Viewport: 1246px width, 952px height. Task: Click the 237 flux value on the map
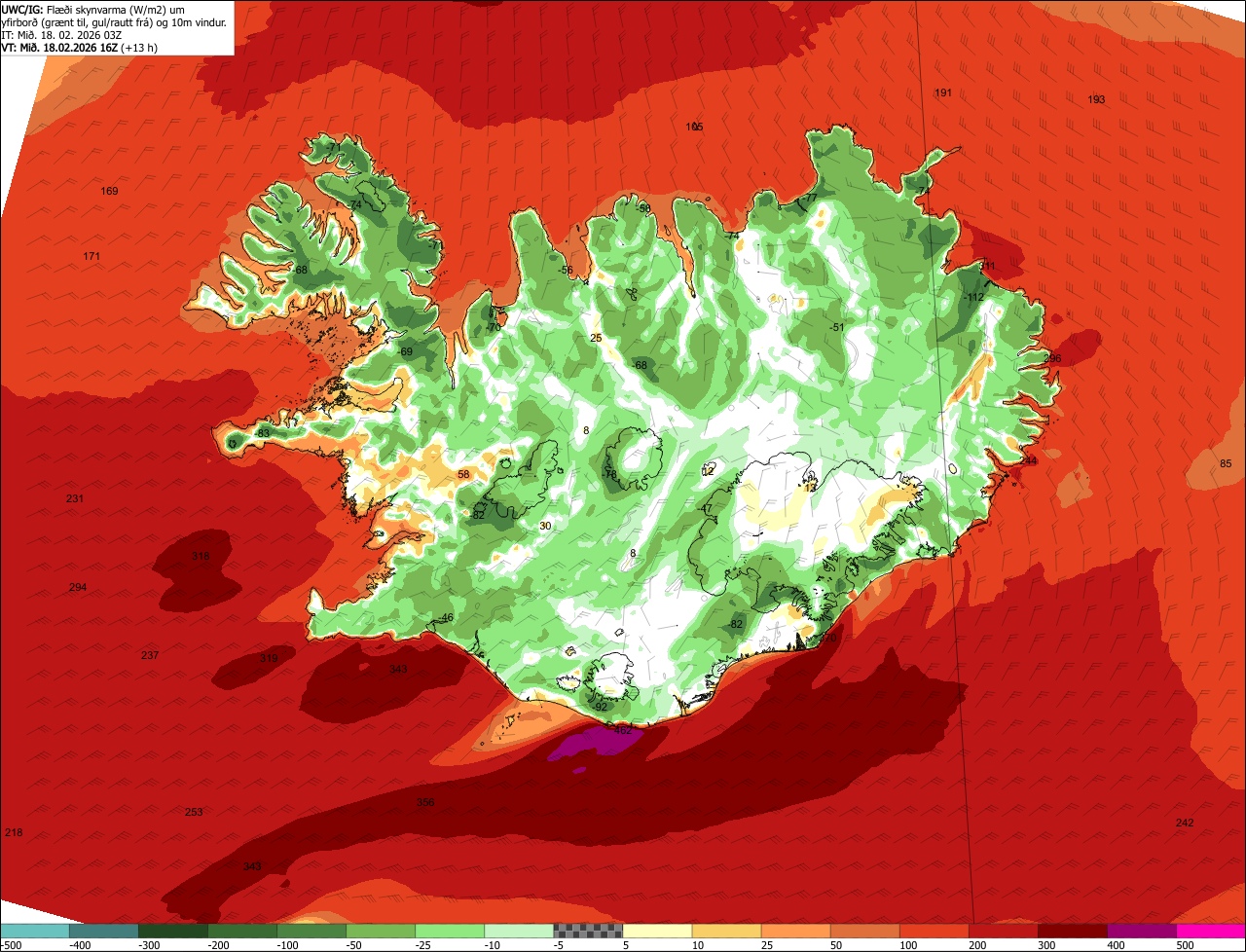pyautogui.click(x=150, y=655)
